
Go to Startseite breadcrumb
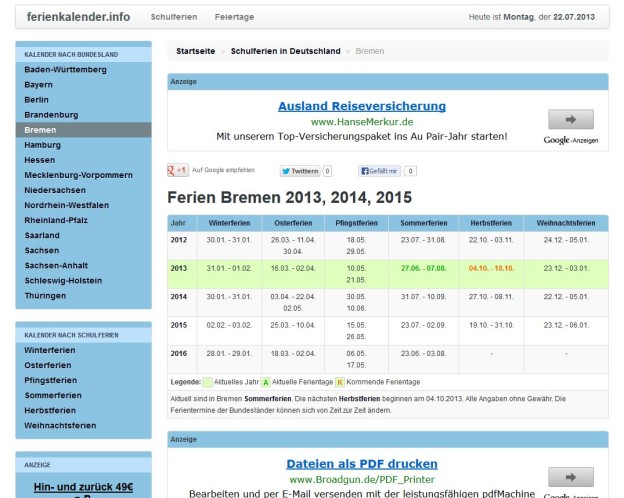pyautogui.click(x=195, y=51)
